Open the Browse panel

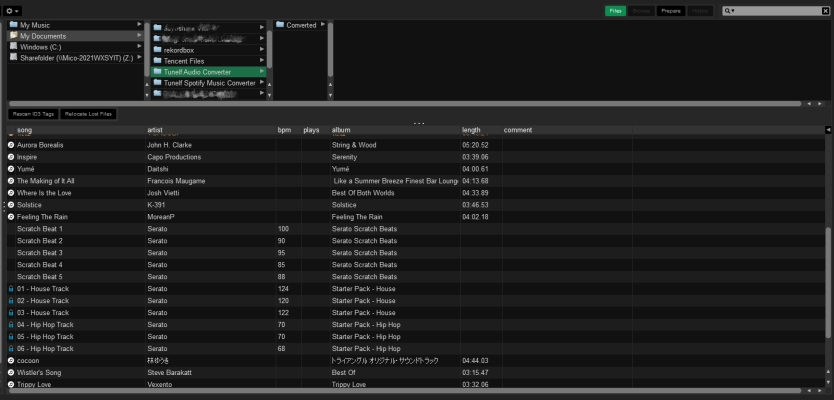tap(641, 11)
